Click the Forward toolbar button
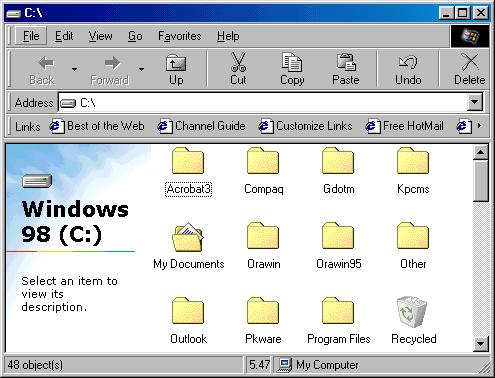The width and height of the screenshot is (495, 378). (109, 69)
